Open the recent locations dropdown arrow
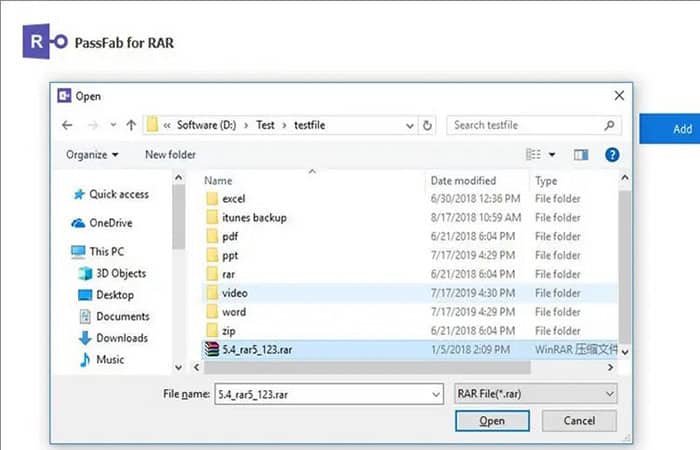700x450 pixels. click(x=113, y=125)
